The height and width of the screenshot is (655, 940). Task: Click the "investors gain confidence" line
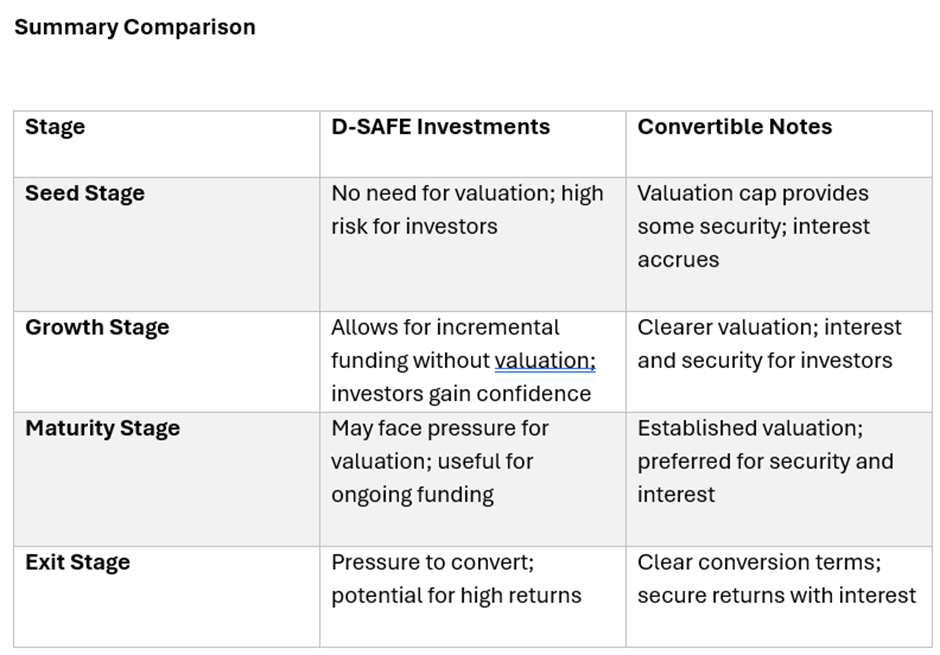tap(461, 393)
